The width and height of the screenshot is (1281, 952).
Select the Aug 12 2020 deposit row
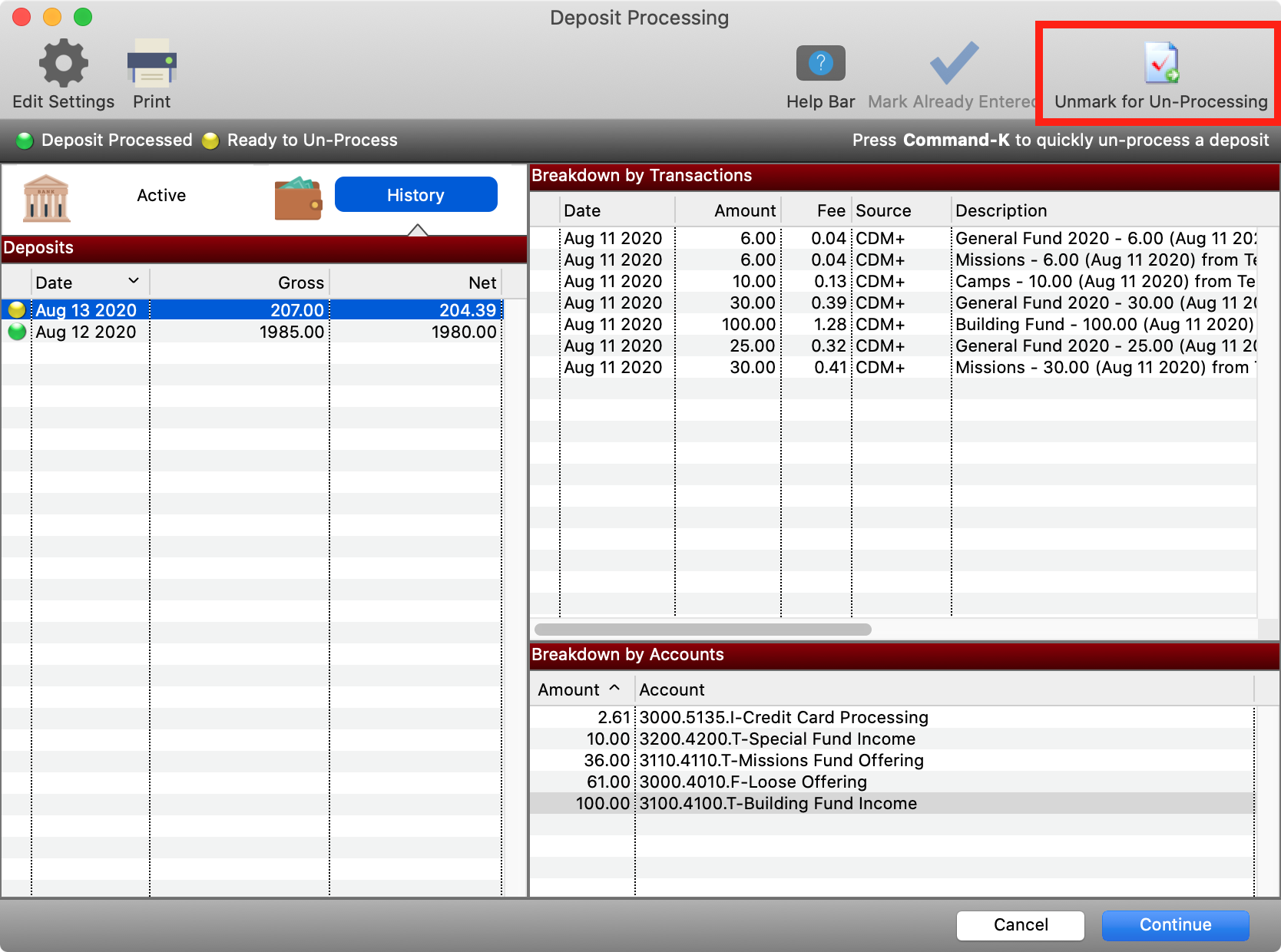[x=253, y=332]
